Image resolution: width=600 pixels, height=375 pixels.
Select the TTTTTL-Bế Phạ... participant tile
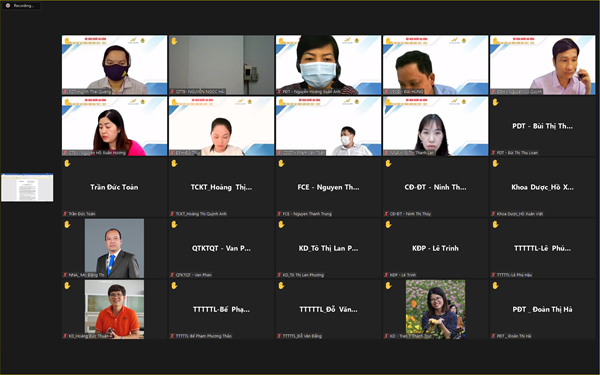coord(221,309)
